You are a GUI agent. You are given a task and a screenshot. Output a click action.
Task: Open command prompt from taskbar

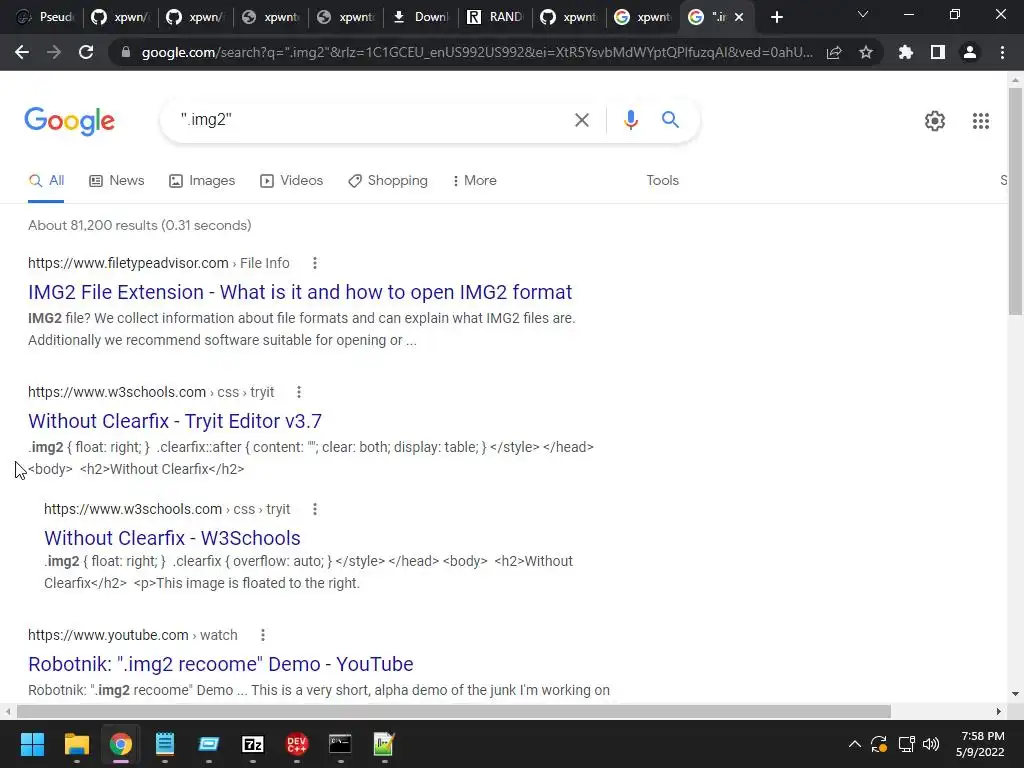(x=340, y=744)
